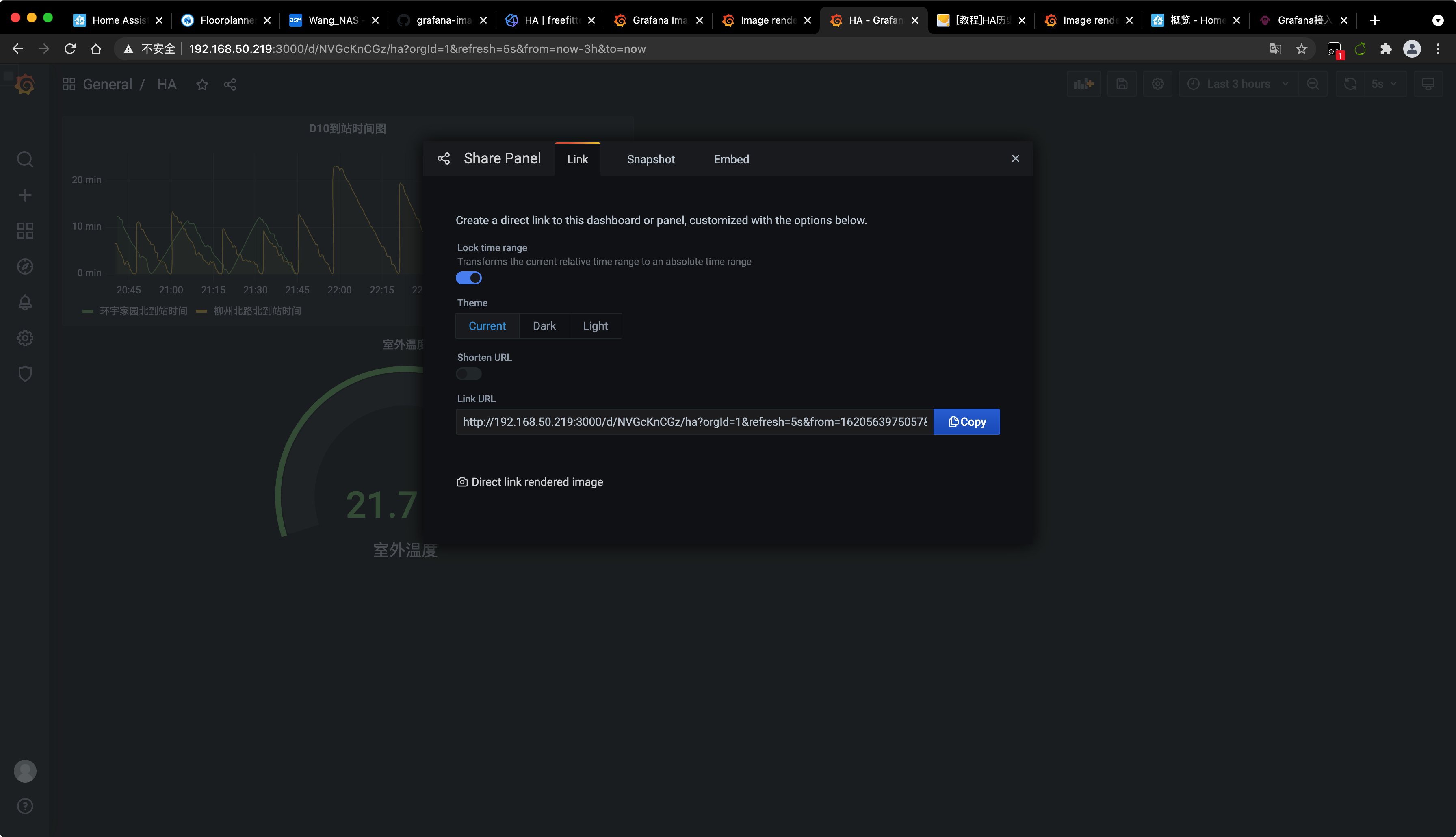The image size is (1456, 837).
Task: Cycle view mode with the monitor icon
Action: 1428,84
